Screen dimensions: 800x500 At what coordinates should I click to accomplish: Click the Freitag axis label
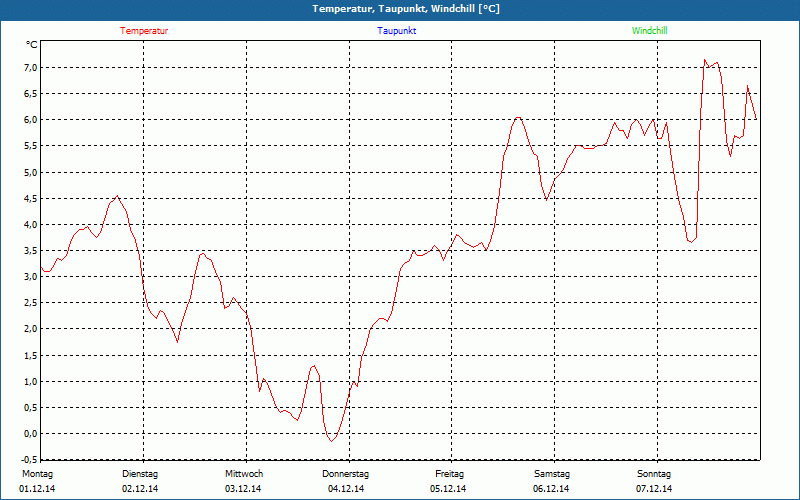[449, 474]
